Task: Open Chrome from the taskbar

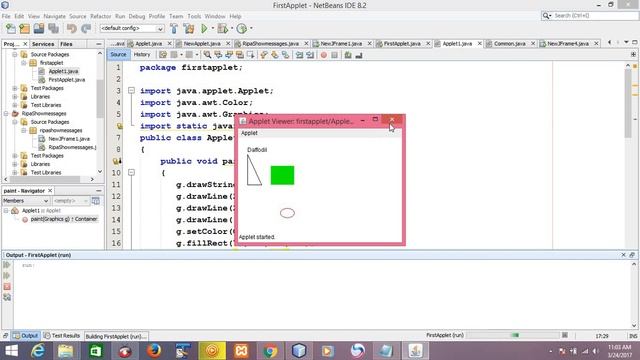Action: [x=270, y=351]
